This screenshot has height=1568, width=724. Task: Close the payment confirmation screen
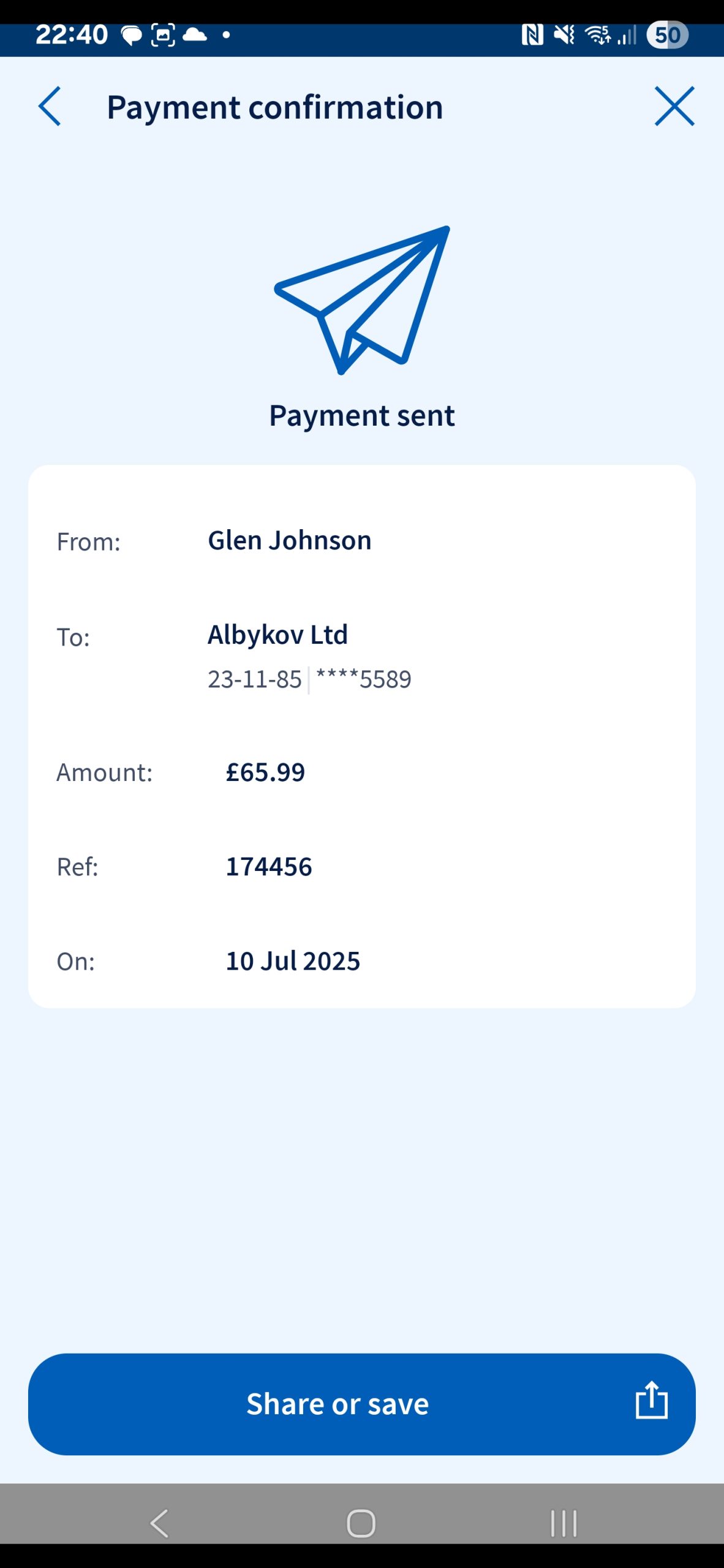[x=674, y=107]
